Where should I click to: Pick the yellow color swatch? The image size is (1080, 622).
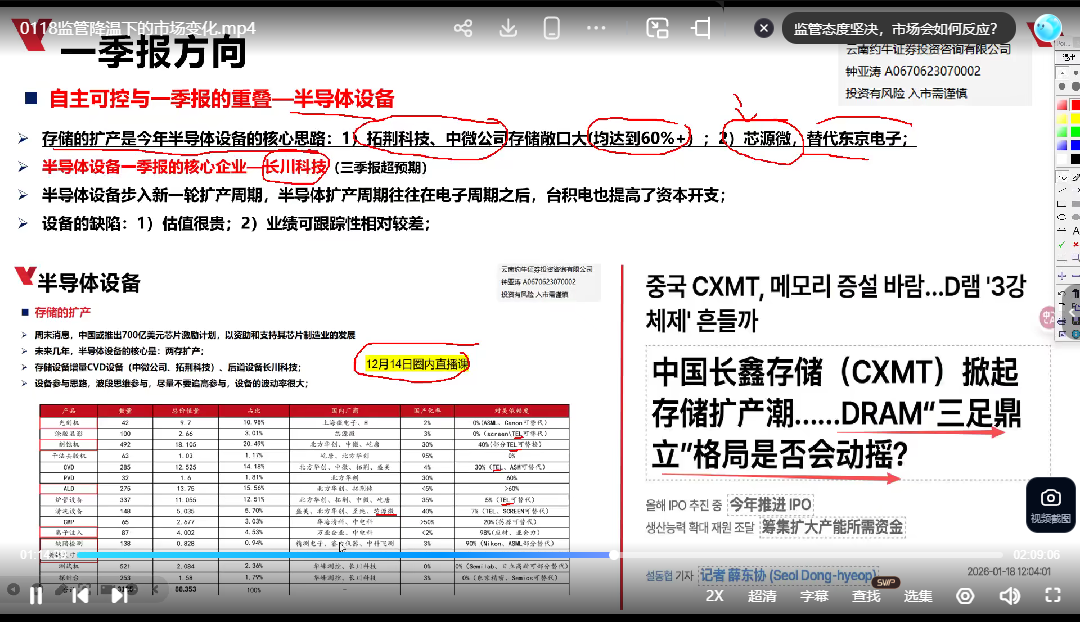[1075, 119]
